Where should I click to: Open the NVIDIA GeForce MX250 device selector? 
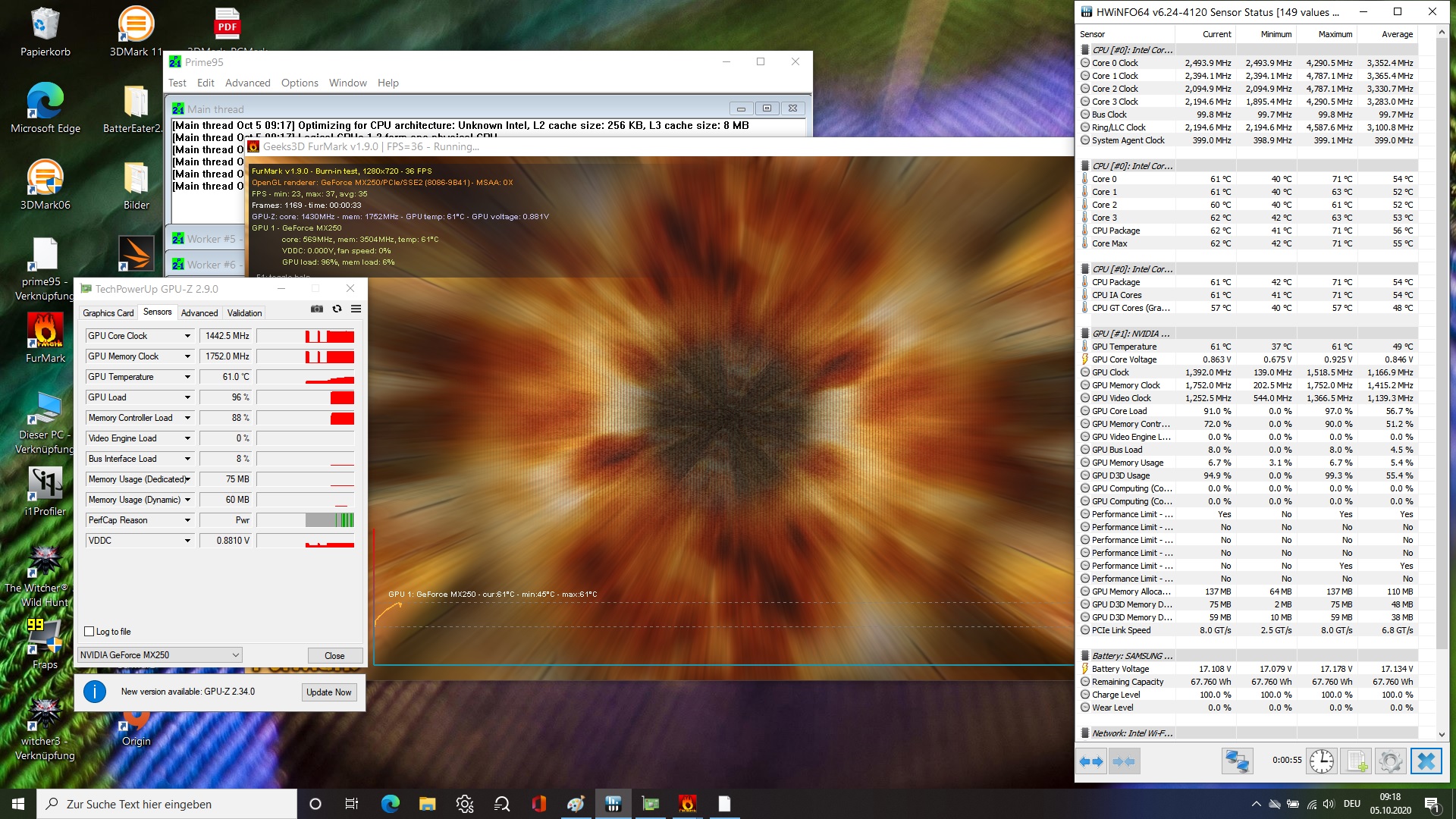click(x=159, y=655)
